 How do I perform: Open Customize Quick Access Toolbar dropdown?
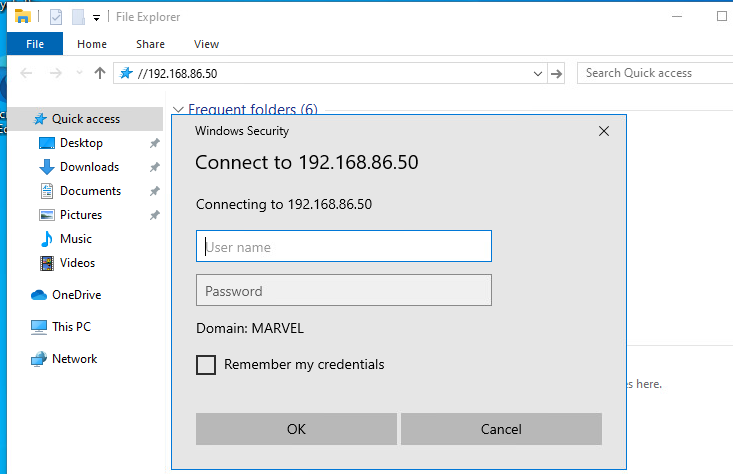(96, 17)
